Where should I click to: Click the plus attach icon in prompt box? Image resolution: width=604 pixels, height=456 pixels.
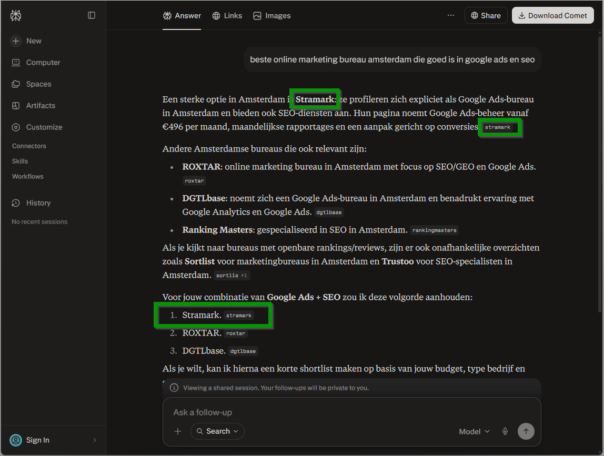(x=178, y=431)
